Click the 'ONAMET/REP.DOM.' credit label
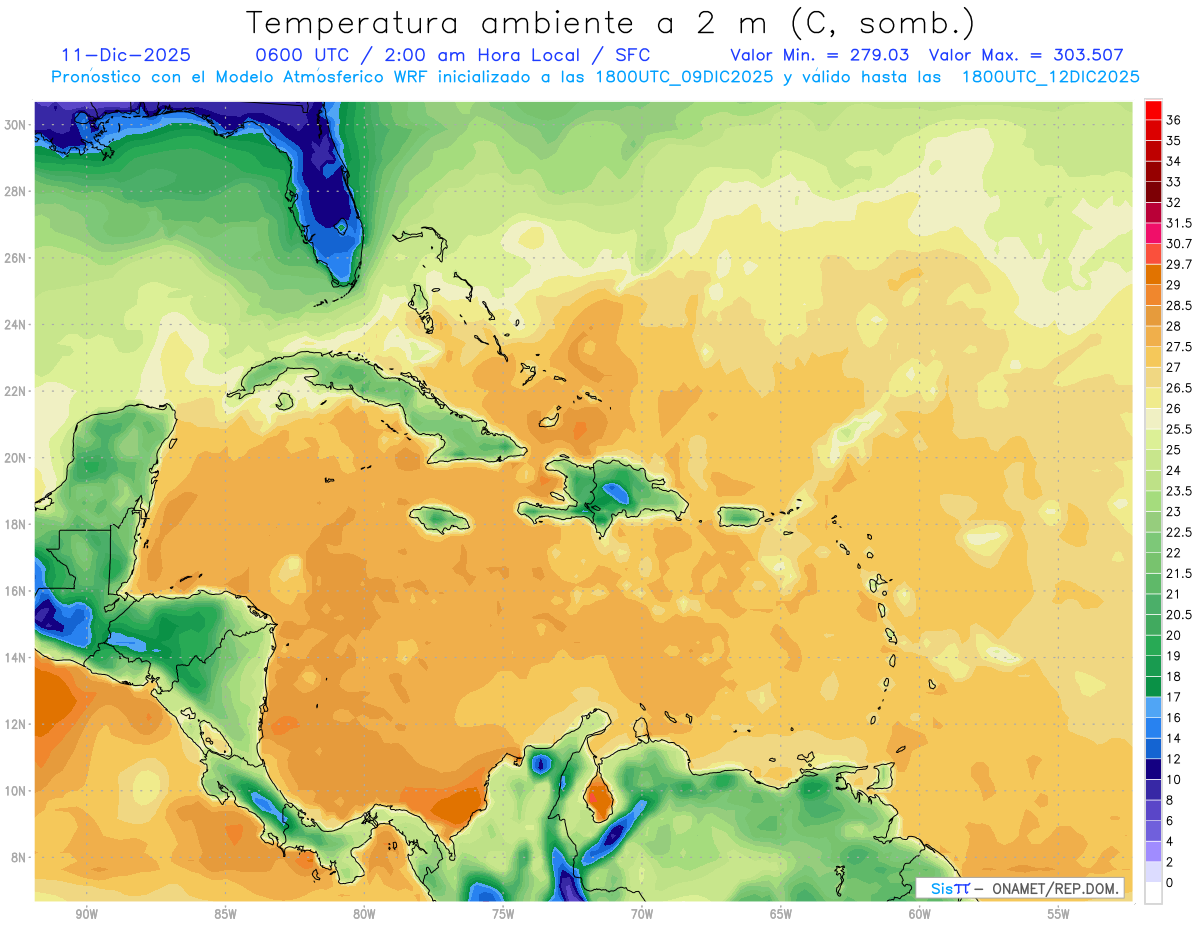Screen dimensions: 1200x927 point(1054,888)
